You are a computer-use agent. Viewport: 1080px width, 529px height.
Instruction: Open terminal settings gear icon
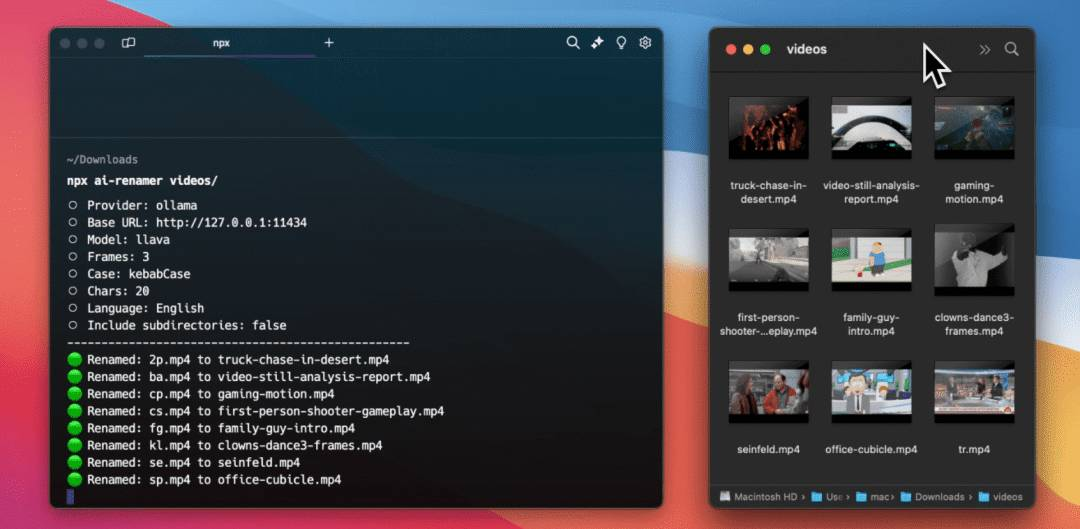click(x=645, y=43)
